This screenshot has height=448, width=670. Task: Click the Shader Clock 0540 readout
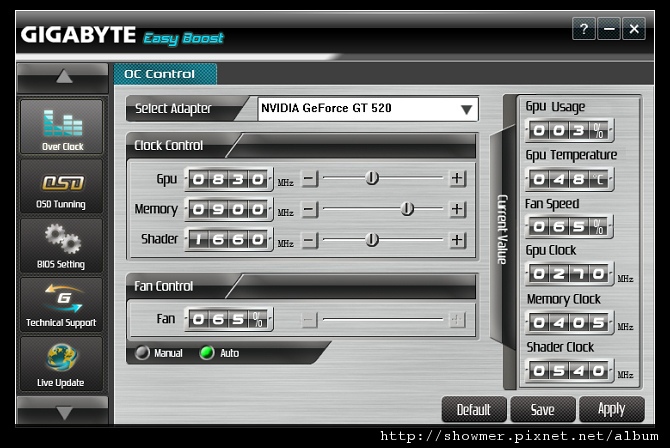click(x=569, y=370)
